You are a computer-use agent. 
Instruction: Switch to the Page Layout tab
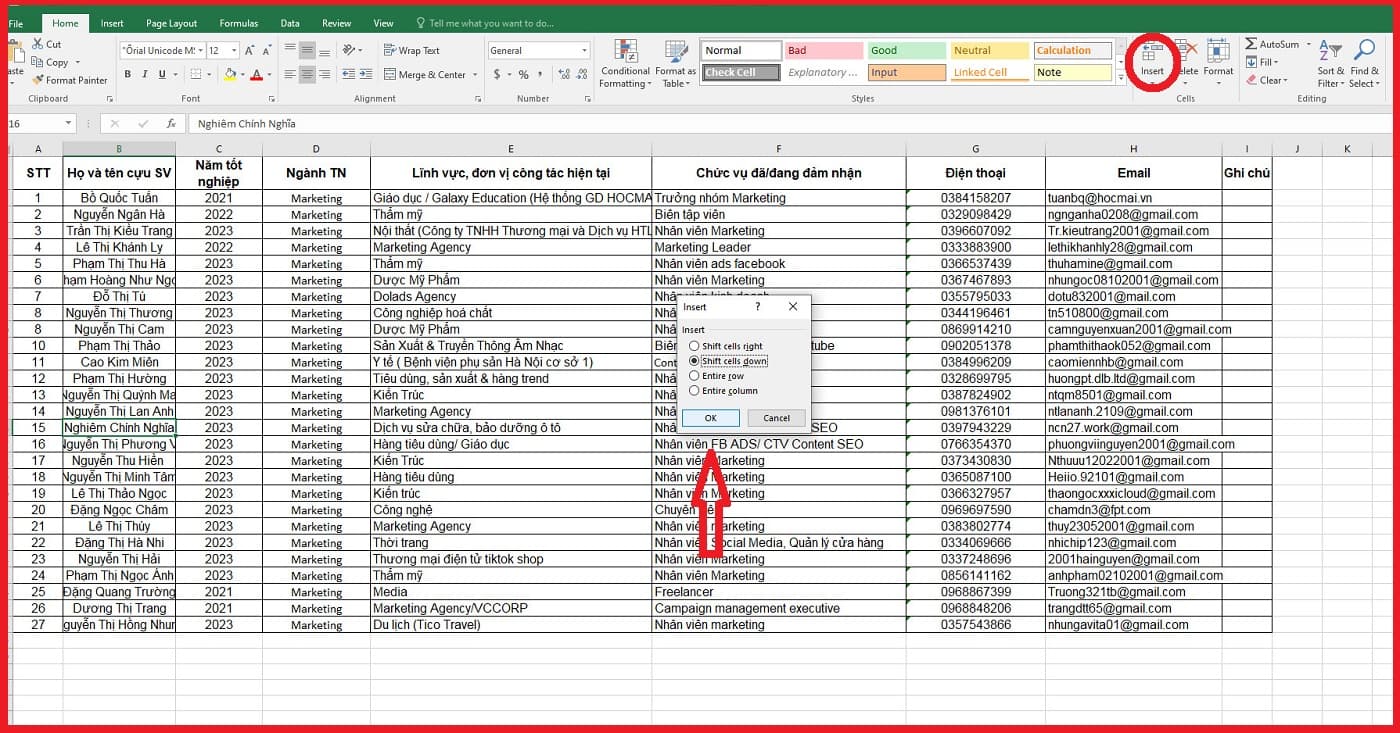click(x=171, y=23)
